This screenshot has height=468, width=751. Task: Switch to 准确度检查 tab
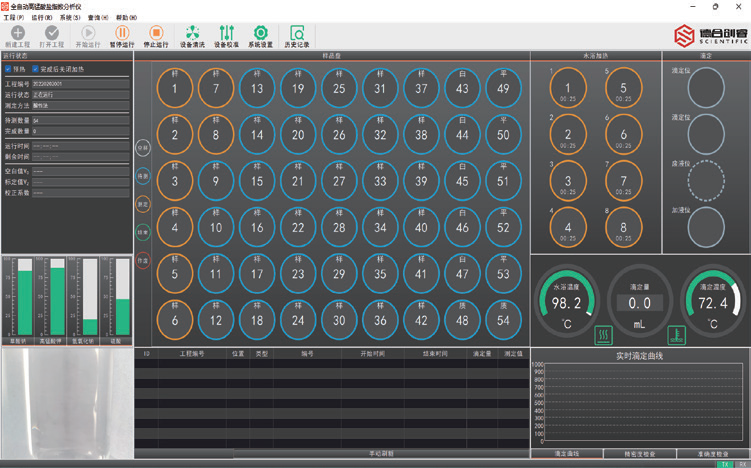click(x=713, y=454)
